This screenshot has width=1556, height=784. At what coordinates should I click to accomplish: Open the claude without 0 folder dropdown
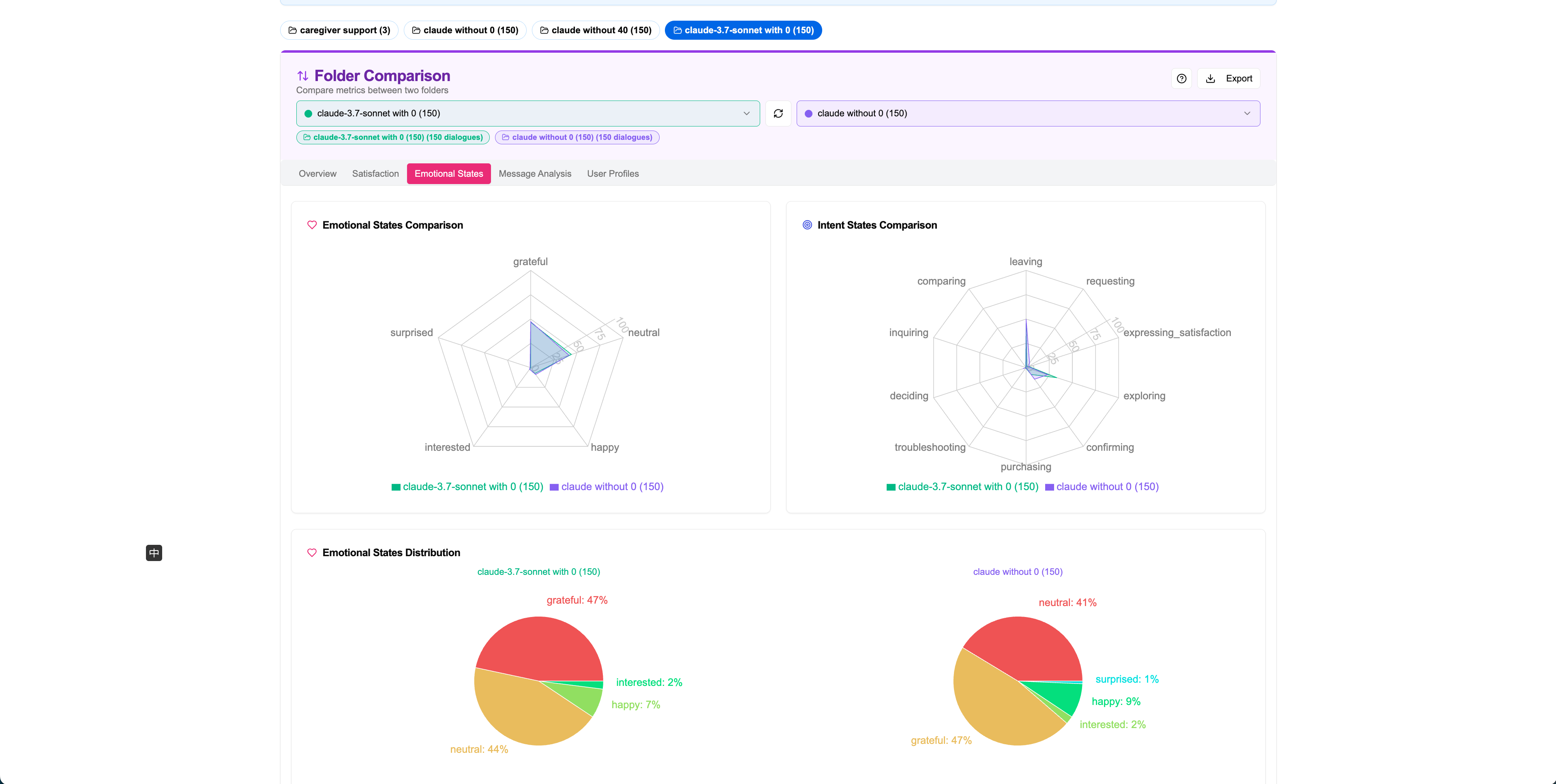click(x=1028, y=114)
